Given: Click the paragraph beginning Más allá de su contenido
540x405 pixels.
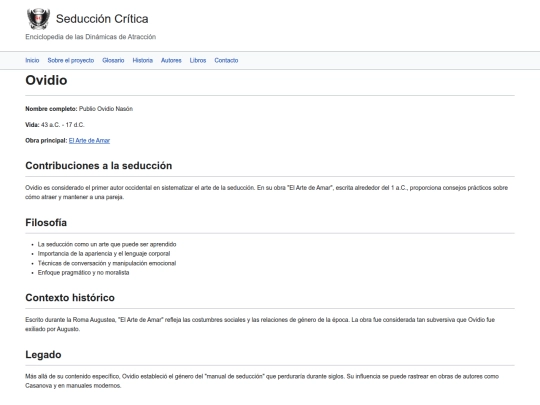Looking at the screenshot, I should pos(262,381).
